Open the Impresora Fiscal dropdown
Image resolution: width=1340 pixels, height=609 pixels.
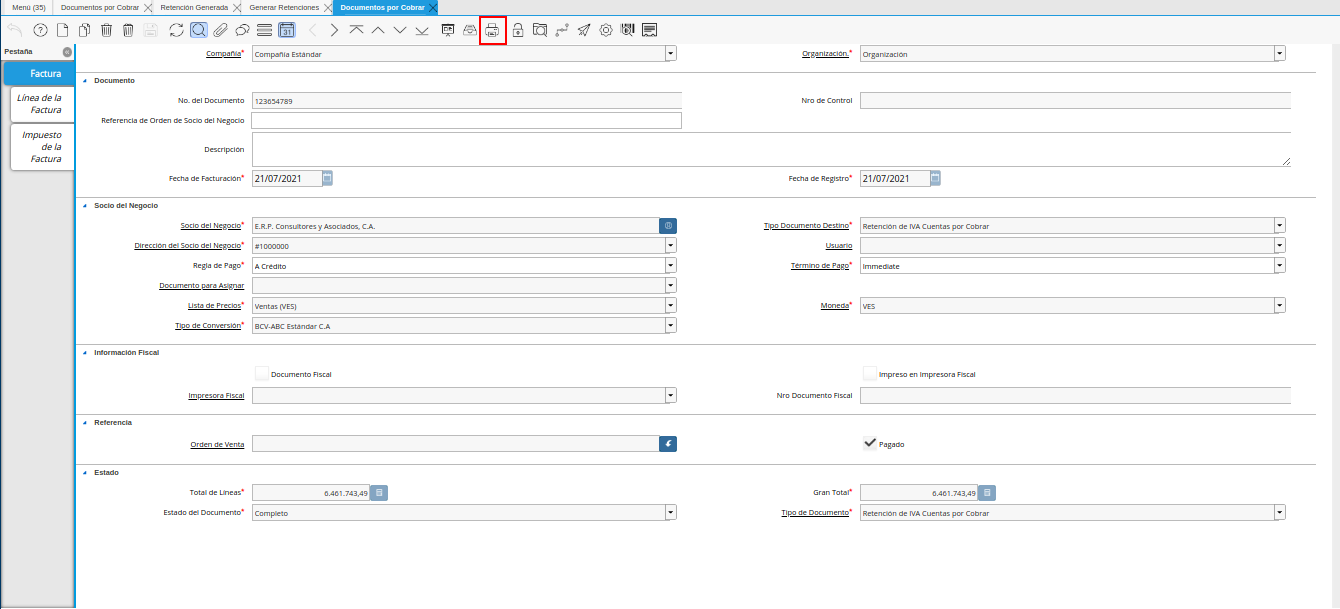[671, 395]
